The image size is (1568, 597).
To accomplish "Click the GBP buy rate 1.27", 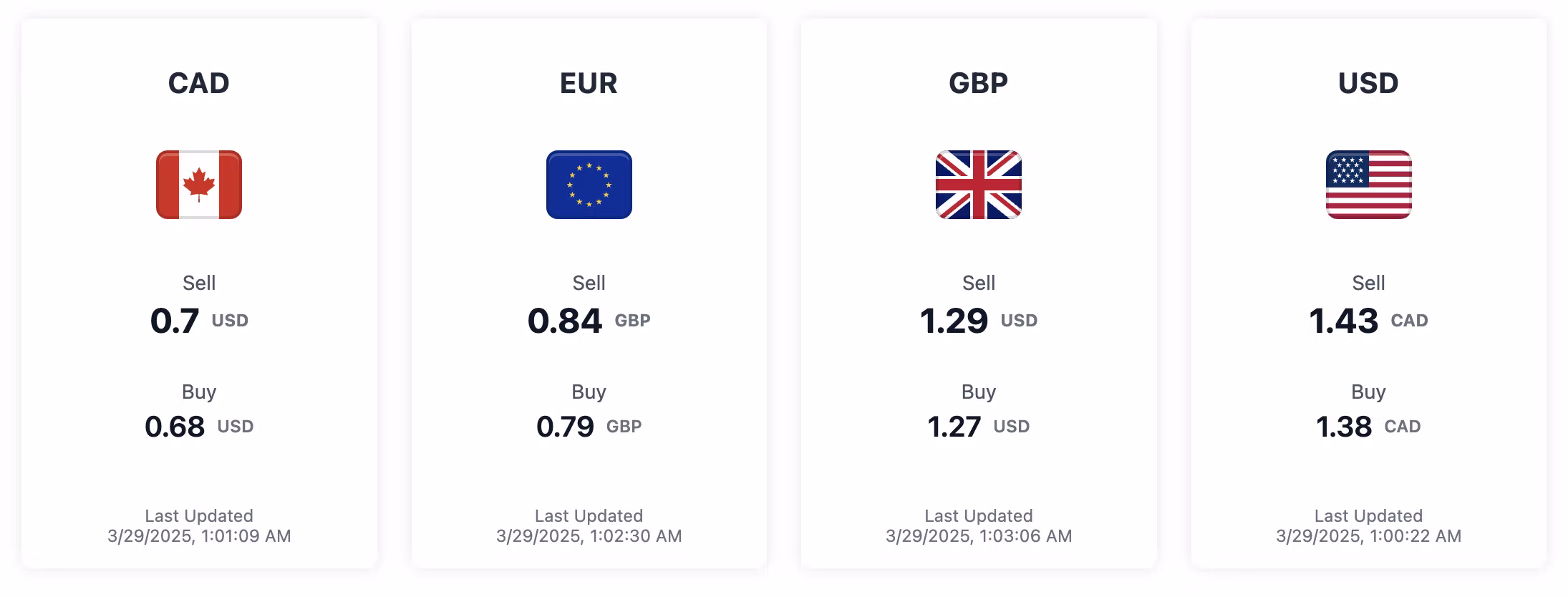I will [x=954, y=427].
